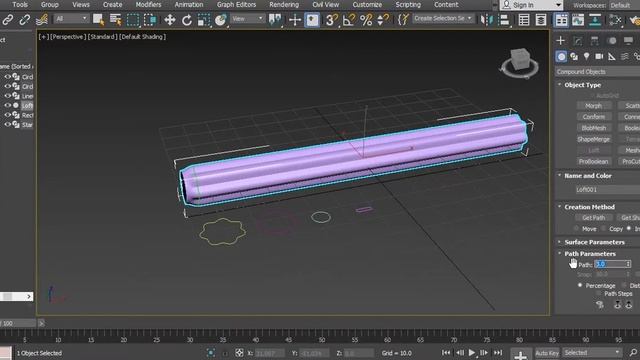The width and height of the screenshot is (640, 360).
Task: Open the View reference coordinate dropdown
Action: [247, 19]
